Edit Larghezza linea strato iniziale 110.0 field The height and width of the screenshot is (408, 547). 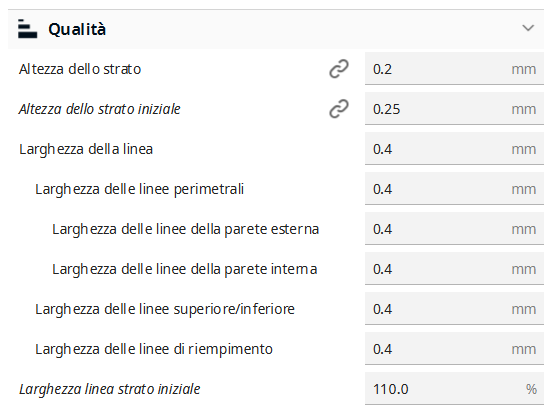pos(454,389)
